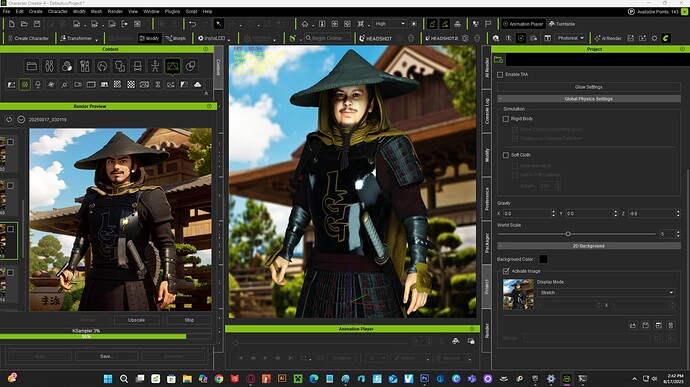Enable the TAA checkbox

click(x=500, y=74)
